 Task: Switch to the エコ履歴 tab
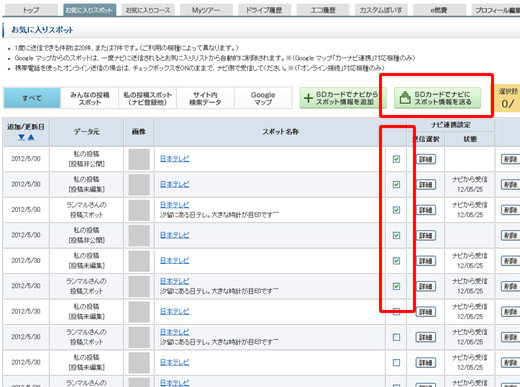322,10
